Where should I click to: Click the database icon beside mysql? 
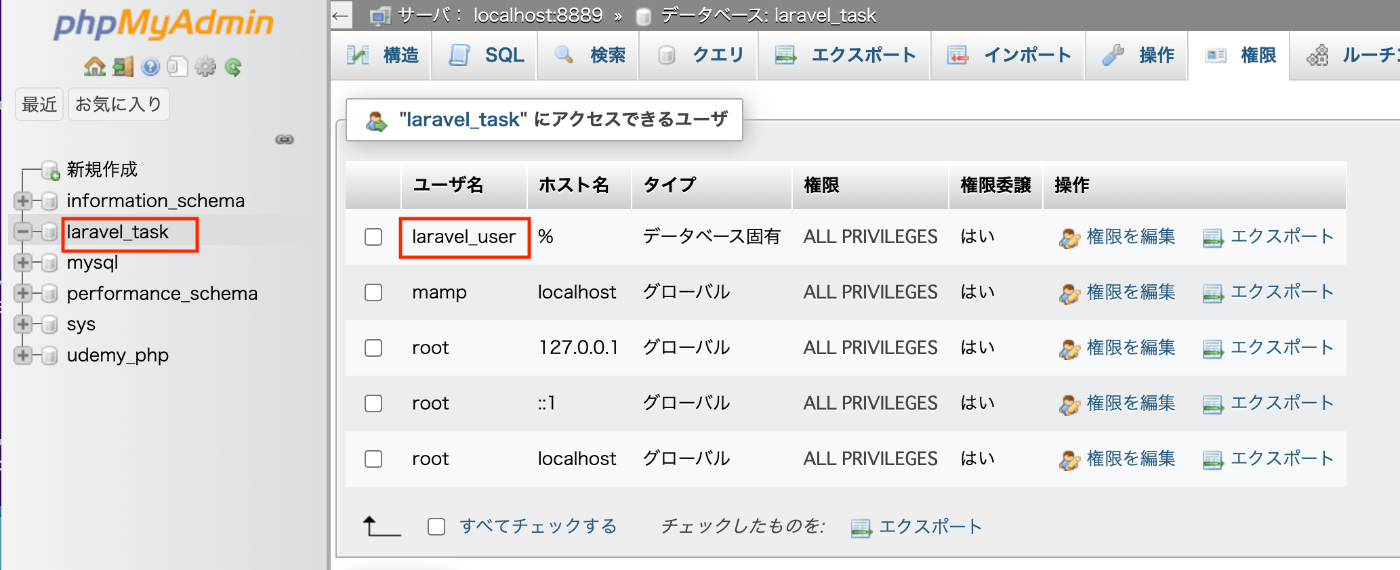pyautogui.click(x=48, y=263)
